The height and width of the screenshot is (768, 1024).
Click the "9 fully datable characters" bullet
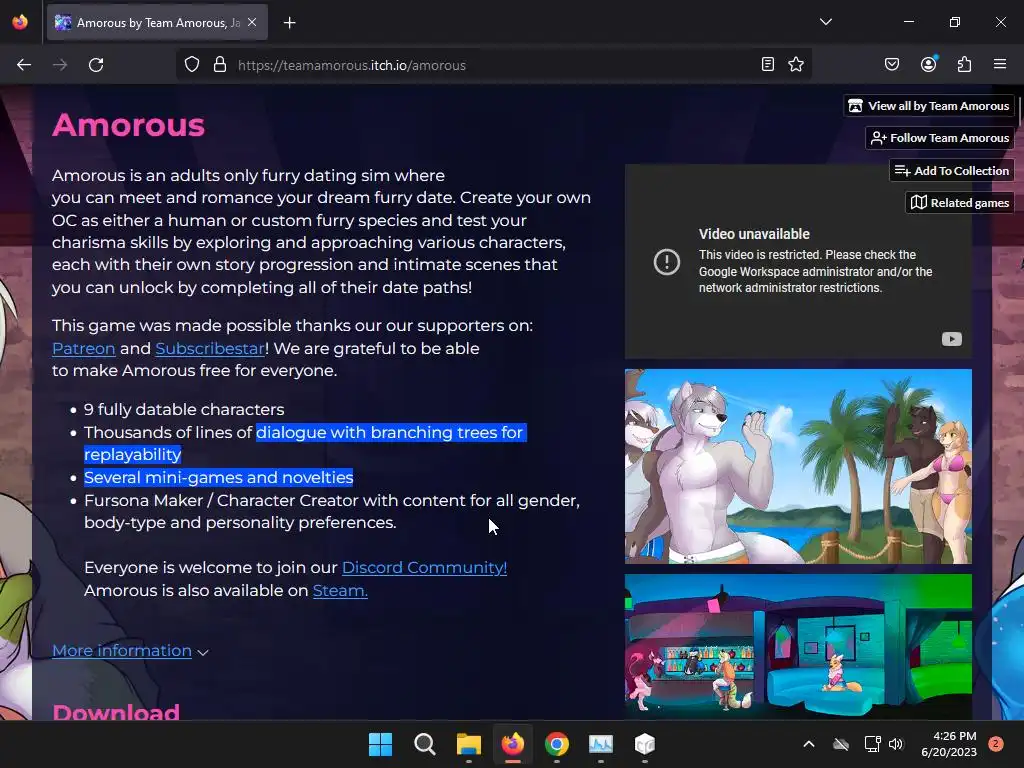point(184,409)
